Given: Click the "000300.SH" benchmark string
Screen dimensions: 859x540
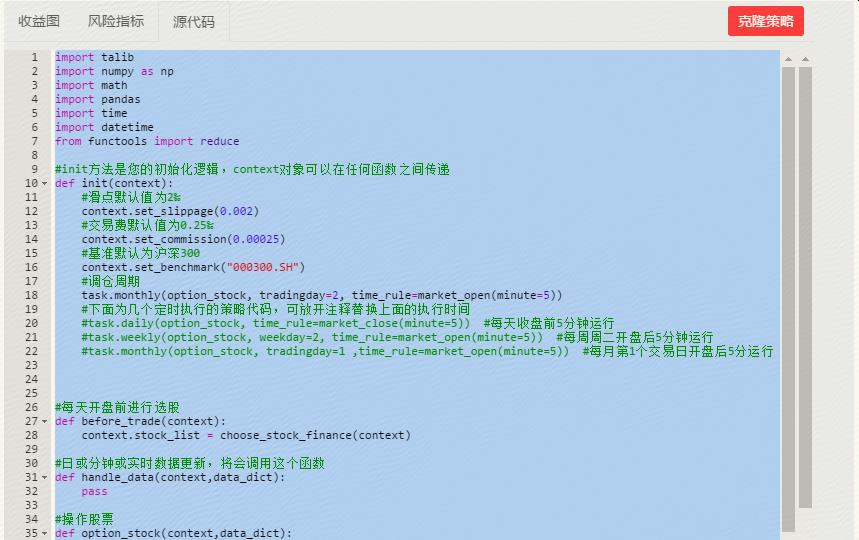Looking at the screenshot, I should (262, 267).
